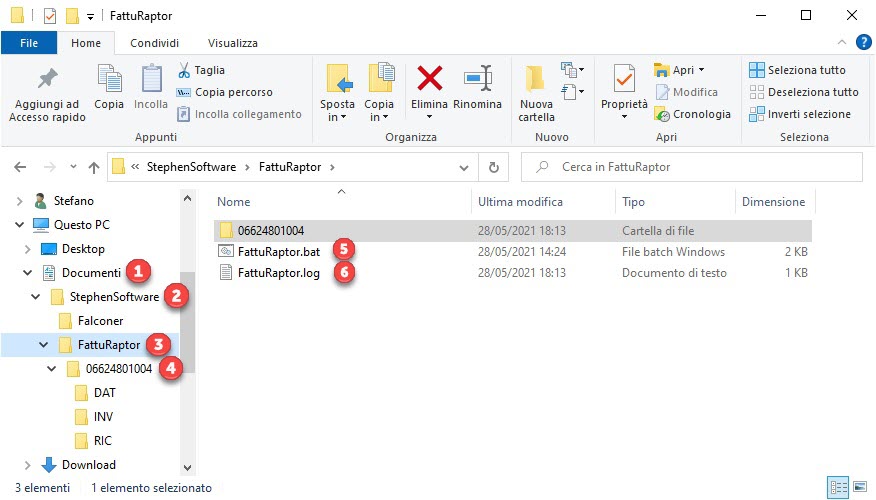Click the Copia clipboard icon
This screenshot has height=500, width=876.
tap(109, 87)
